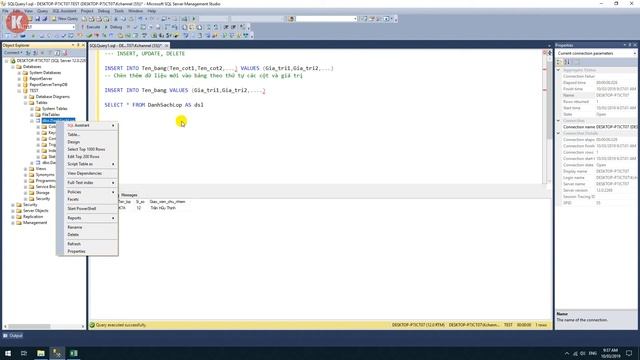The image size is (640, 360).
Task: Open the Help menu
Action: click(x=151, y=11)
